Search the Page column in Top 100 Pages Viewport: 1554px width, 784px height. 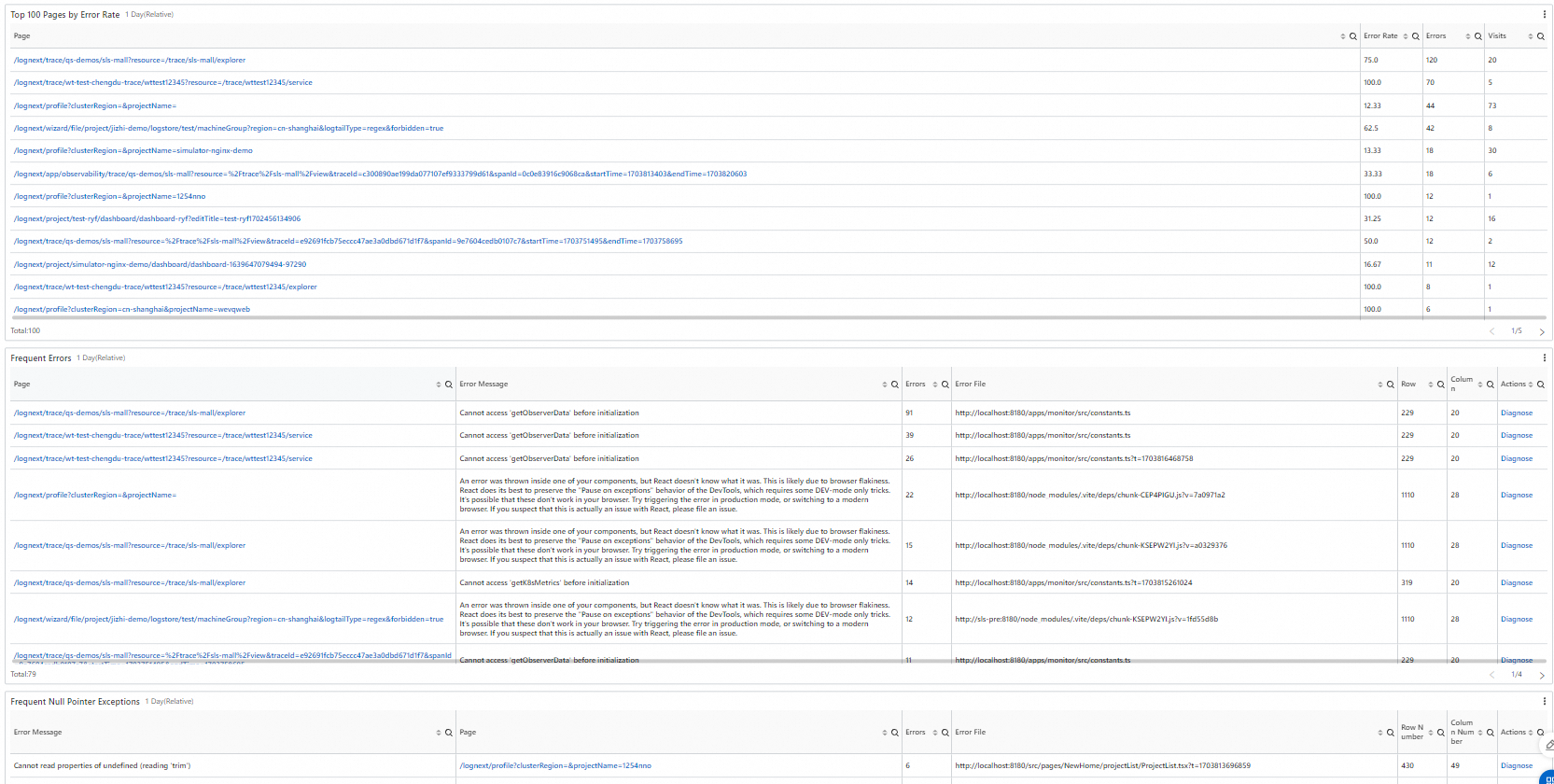[x=1353, y=36]
